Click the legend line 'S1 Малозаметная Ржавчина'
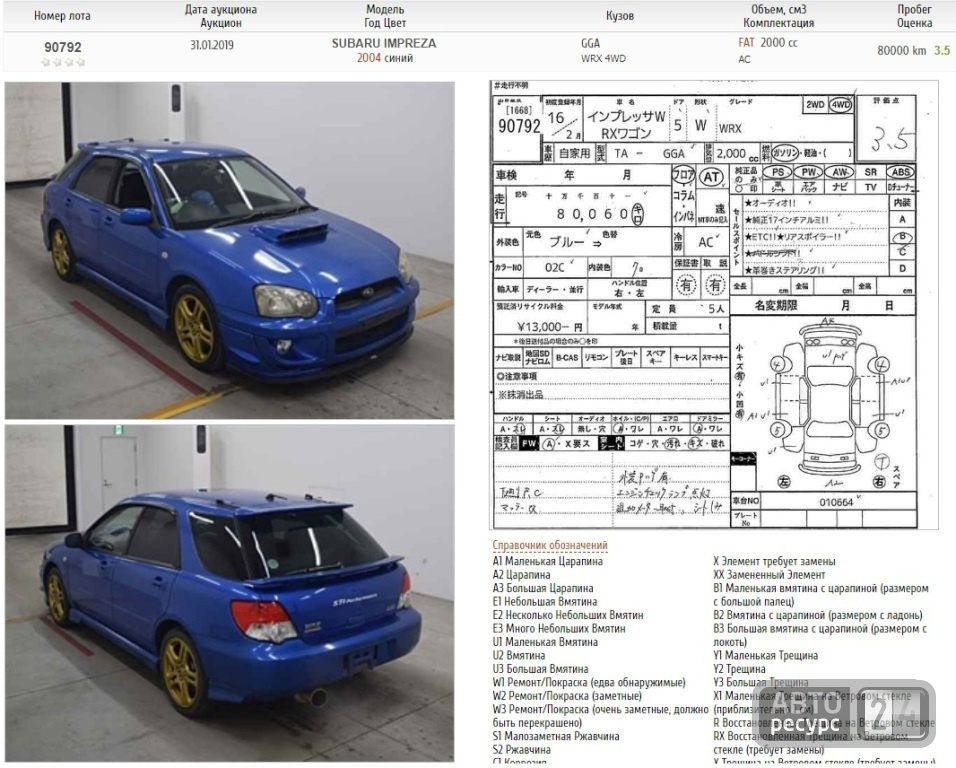The height and width of the screenshot is (768, 956). pos(556,736)
